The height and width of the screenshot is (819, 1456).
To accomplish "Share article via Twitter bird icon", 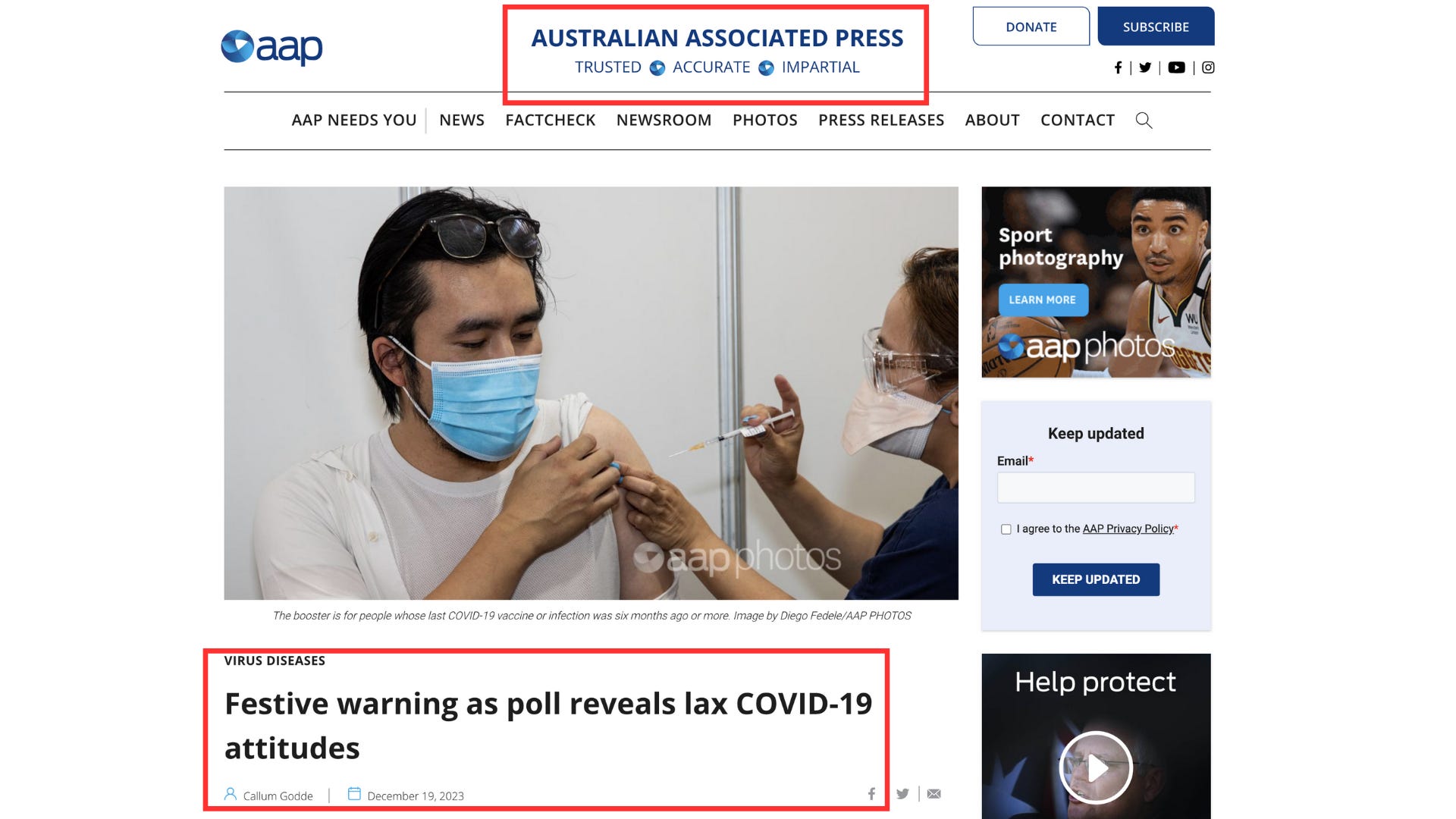I will 902,794.
